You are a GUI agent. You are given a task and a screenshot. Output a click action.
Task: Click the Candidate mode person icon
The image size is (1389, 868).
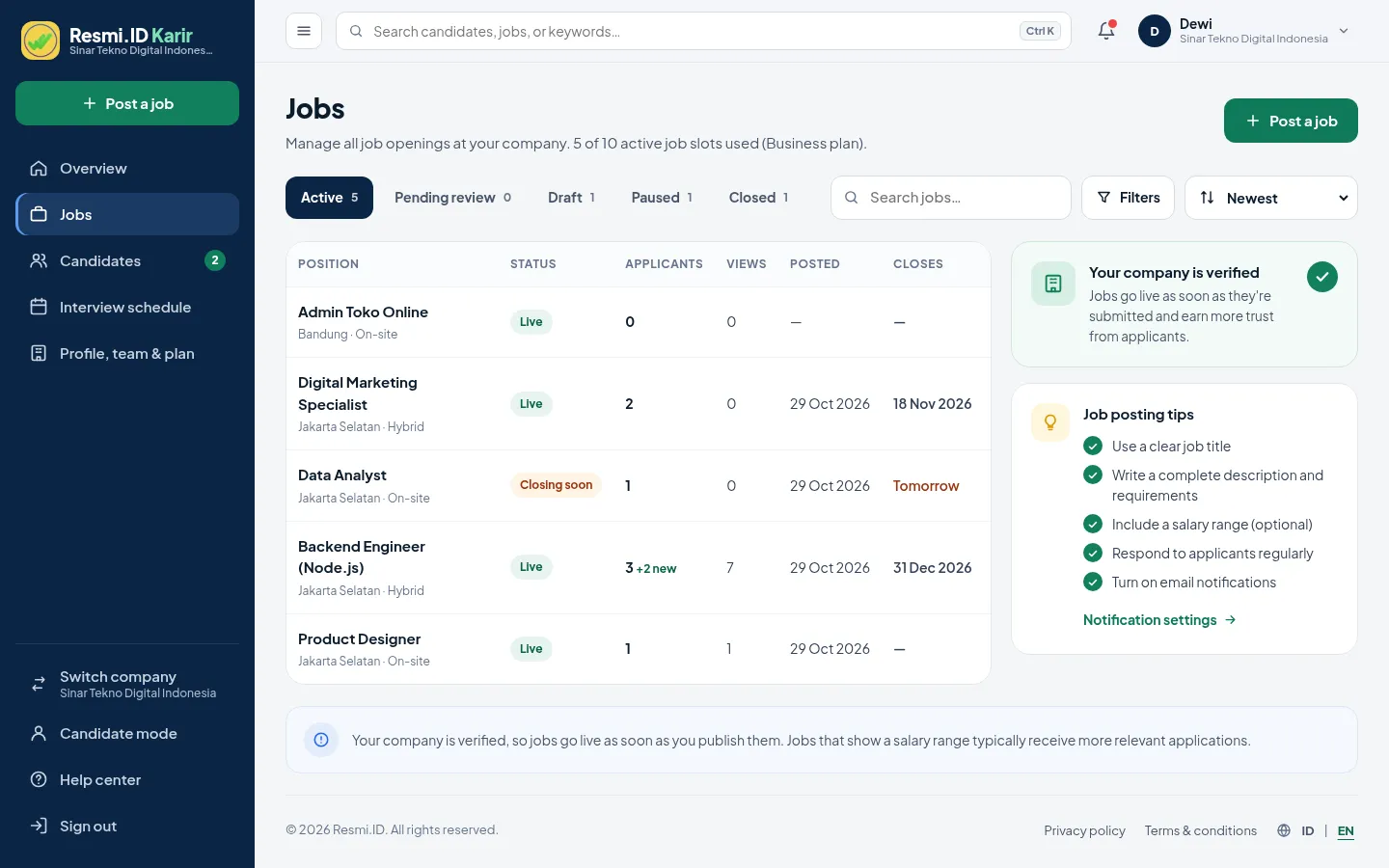pos(39,734)
